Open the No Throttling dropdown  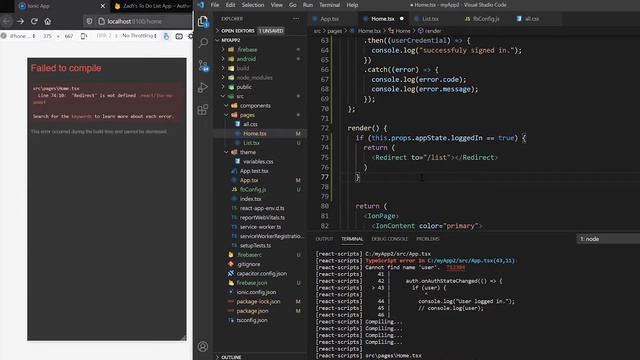tap(140, 36)
